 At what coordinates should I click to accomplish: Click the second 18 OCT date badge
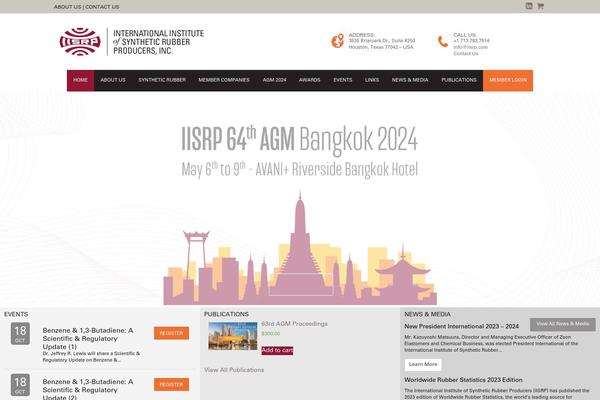tap(20, 385)
